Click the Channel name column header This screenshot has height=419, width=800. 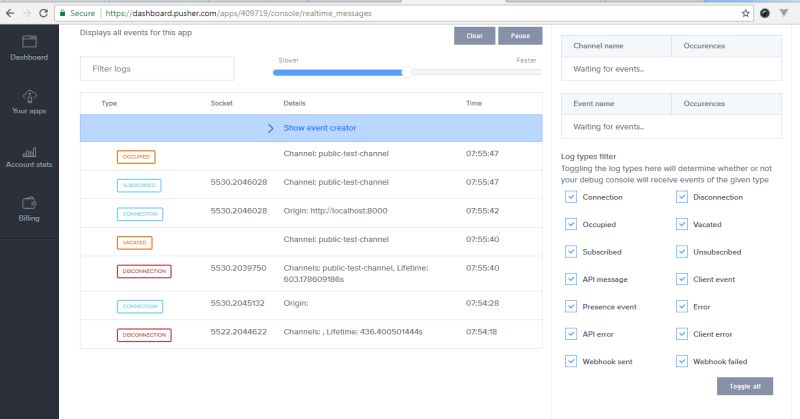tap(598, 46)
